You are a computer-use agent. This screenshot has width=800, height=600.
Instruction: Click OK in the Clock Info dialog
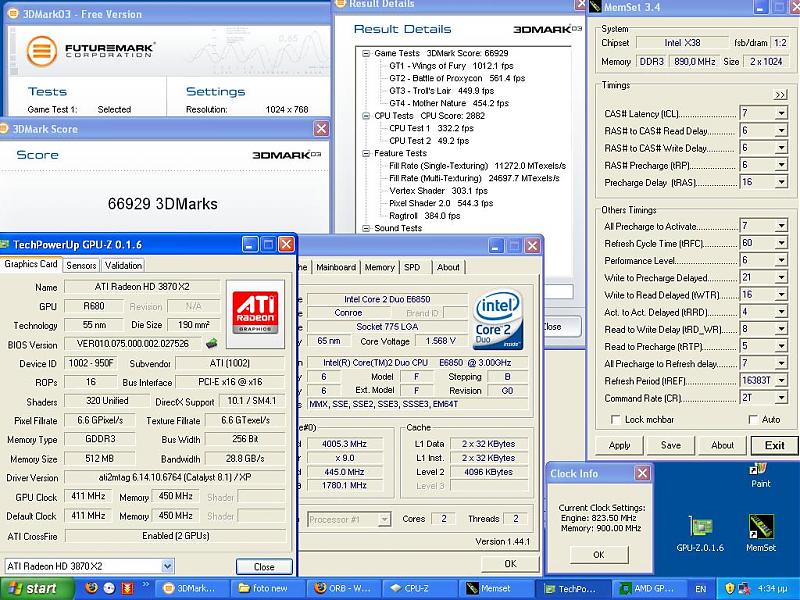pyautogui.click(x=599, y=555)
